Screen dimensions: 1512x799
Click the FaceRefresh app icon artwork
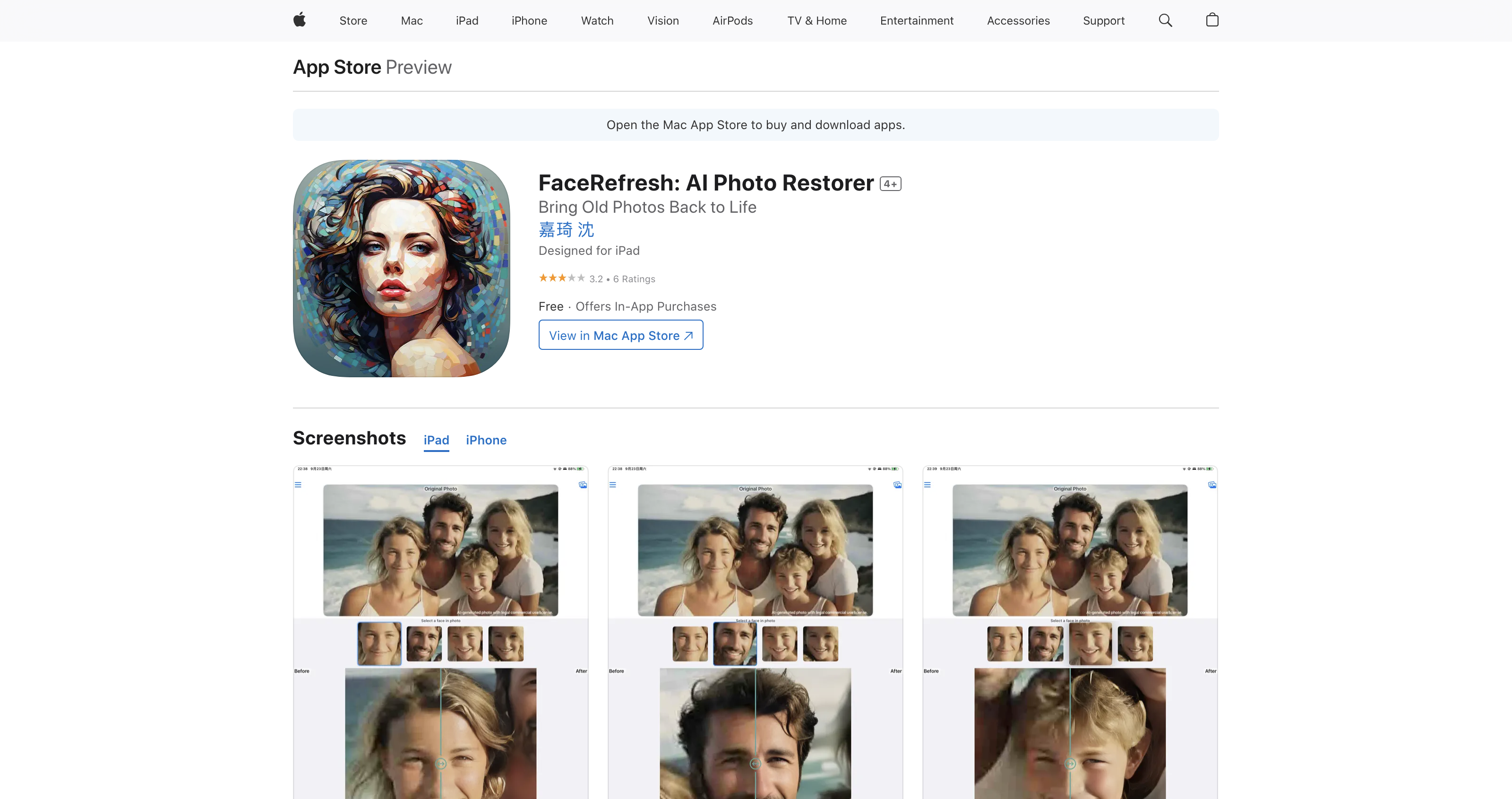click(402, 269)
